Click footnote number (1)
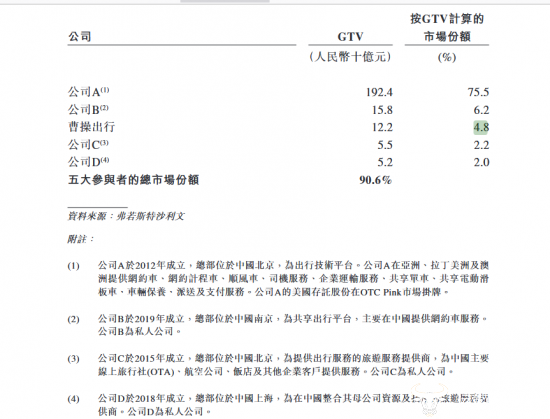Screen dimensions: 550x419 coord(73,266)
